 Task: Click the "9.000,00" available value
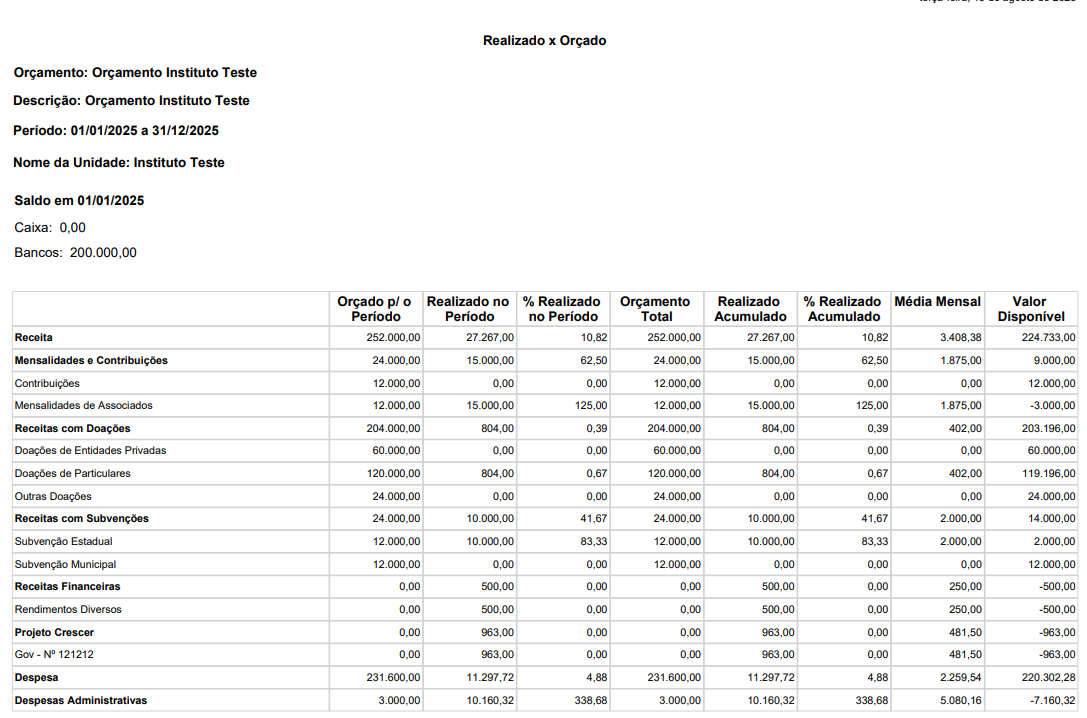pyautogui.click(x=1054, y=360)
